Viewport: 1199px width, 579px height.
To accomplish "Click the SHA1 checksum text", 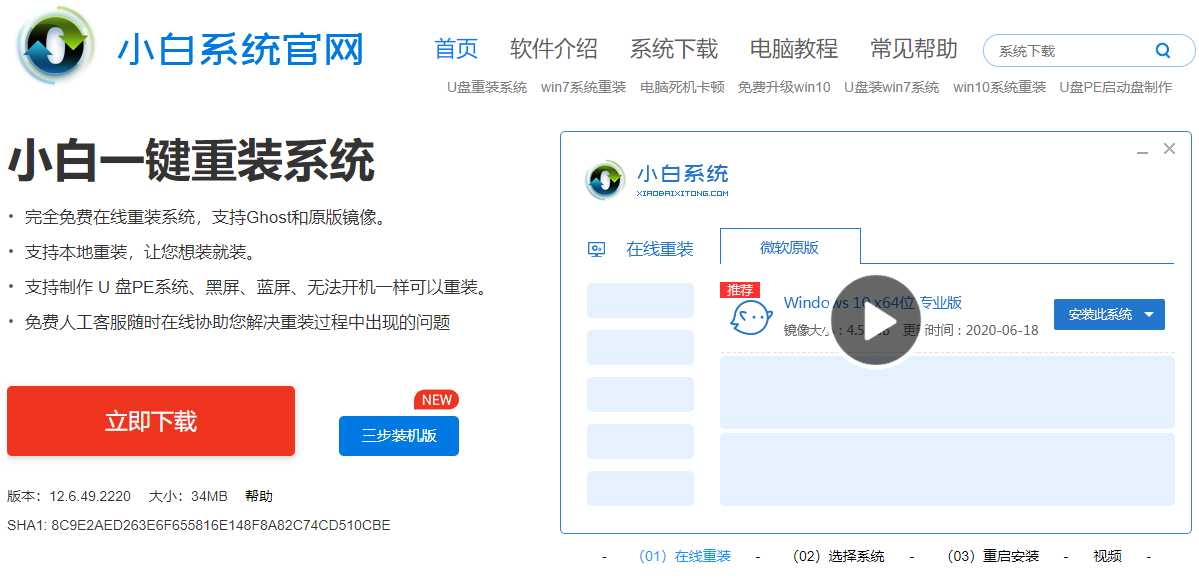I will (x=199, y=525).
